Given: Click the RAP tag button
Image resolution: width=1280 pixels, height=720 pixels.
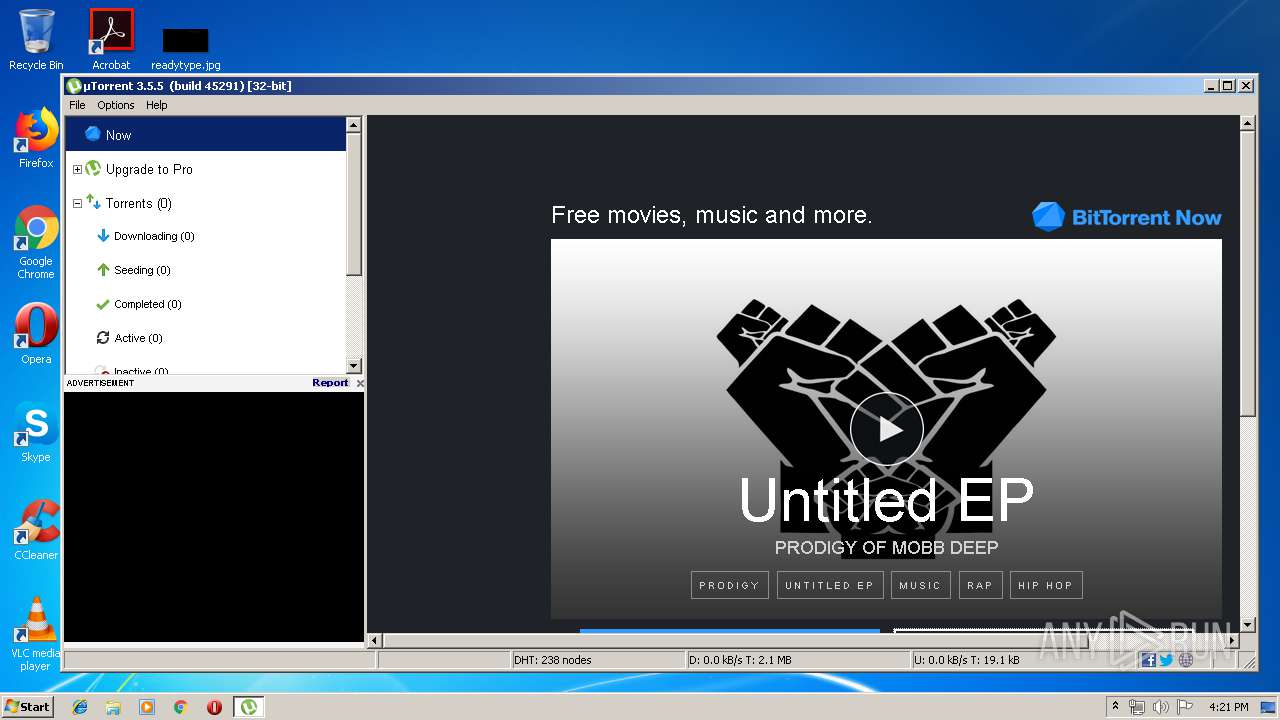Looking at the screenshot, I should coord(980,585).
